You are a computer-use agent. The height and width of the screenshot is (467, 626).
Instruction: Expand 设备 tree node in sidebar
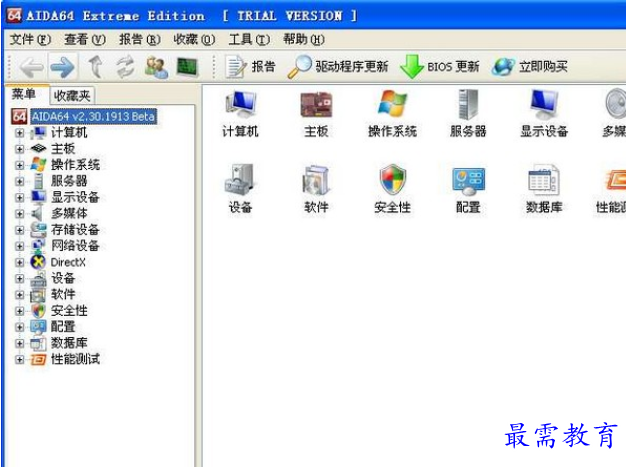tap(19, 278)
